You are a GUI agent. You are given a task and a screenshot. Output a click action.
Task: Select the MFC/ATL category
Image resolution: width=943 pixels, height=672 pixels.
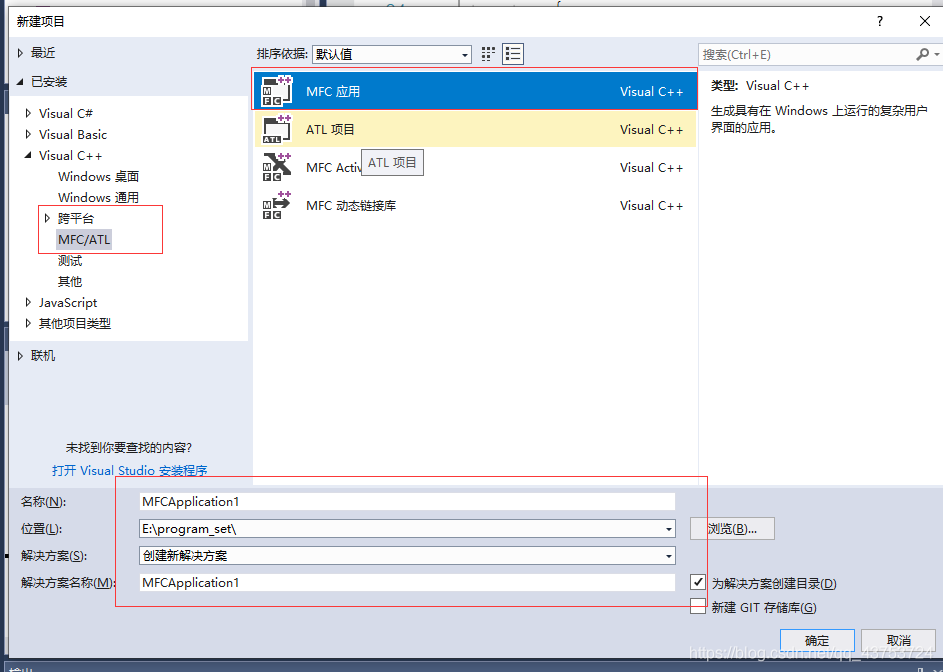point(82,239)
